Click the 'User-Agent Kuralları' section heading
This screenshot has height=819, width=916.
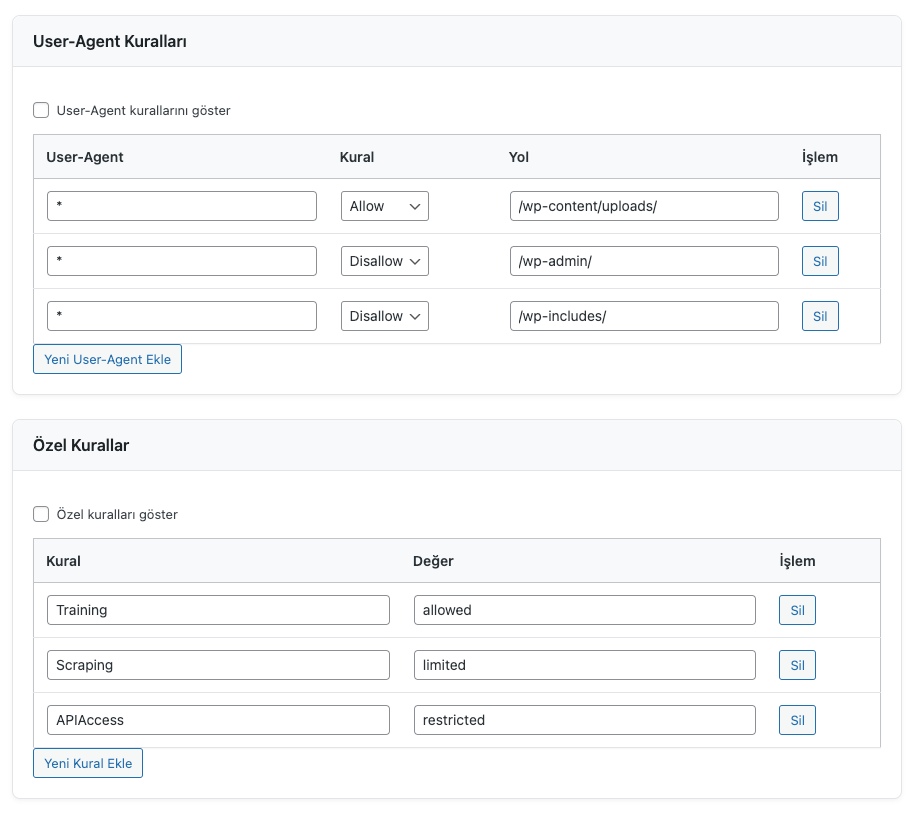pos(110,41)
